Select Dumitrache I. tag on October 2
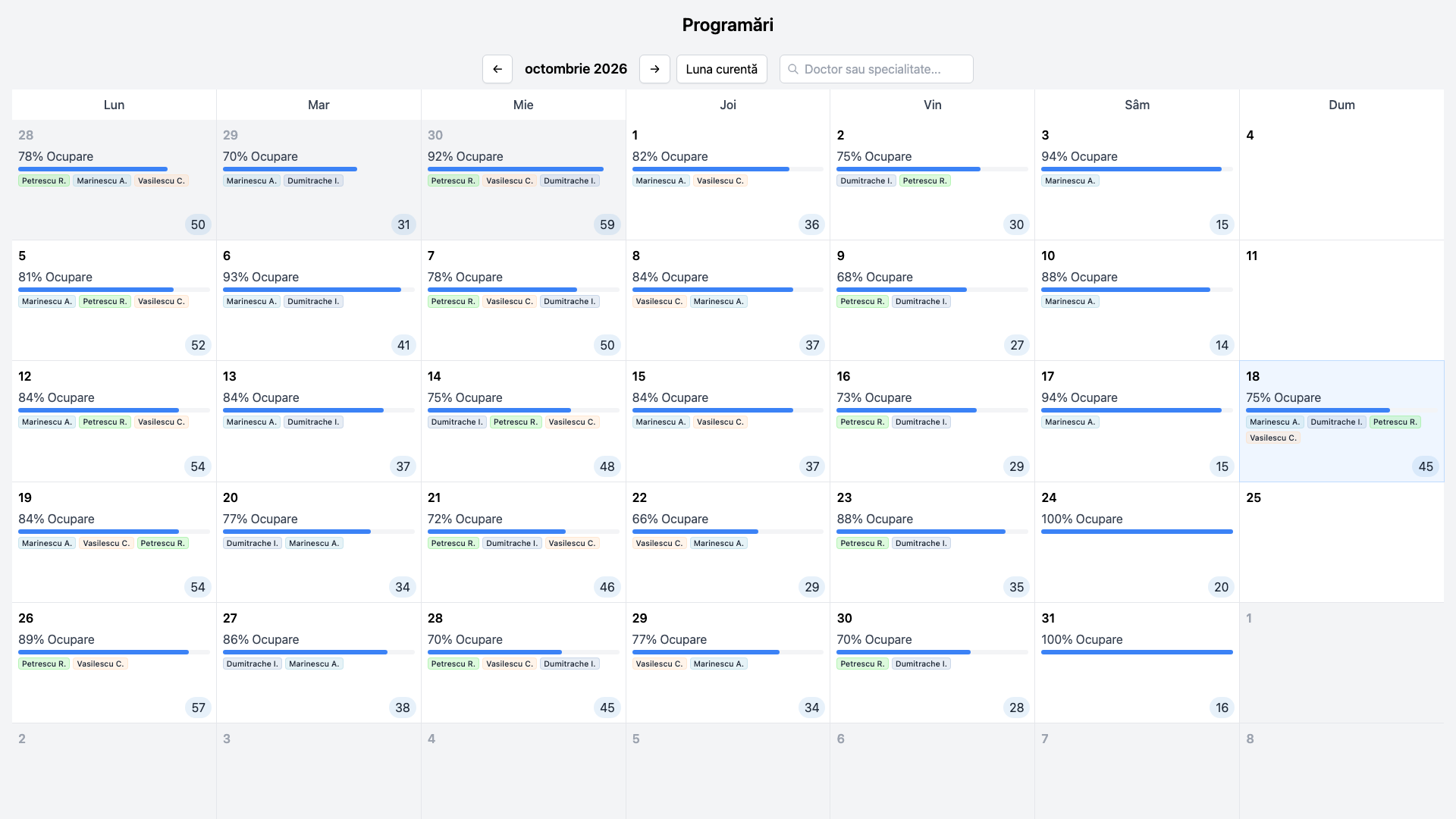Viewport: 1456px width, 819px height. click(866, 180)
